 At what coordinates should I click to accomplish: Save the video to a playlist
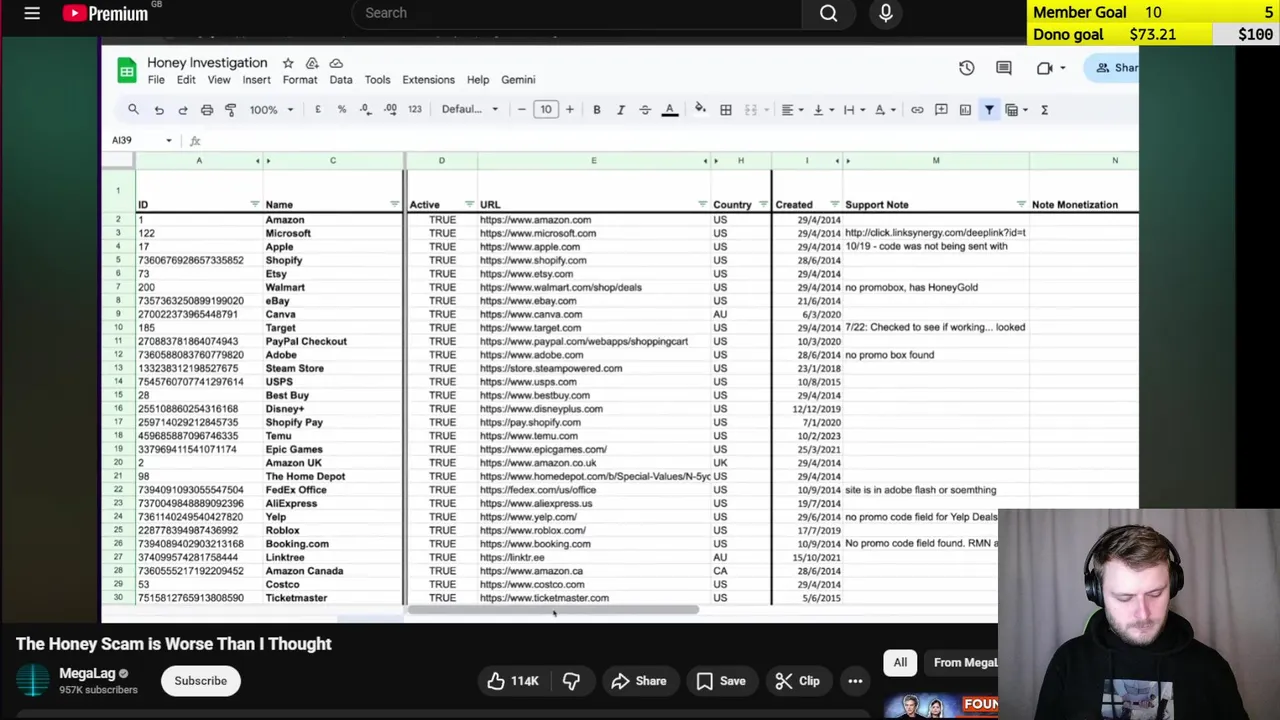(721, 681)
